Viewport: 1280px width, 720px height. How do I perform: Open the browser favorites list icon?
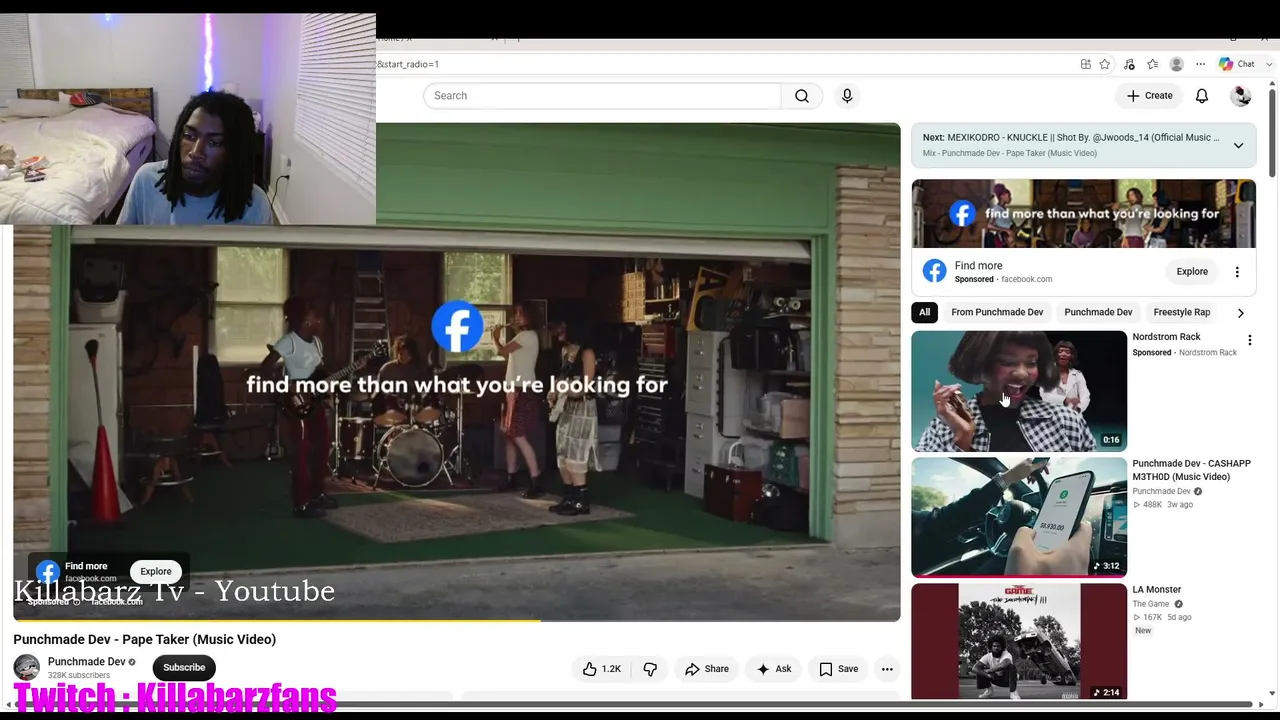tap(1153, 64)
